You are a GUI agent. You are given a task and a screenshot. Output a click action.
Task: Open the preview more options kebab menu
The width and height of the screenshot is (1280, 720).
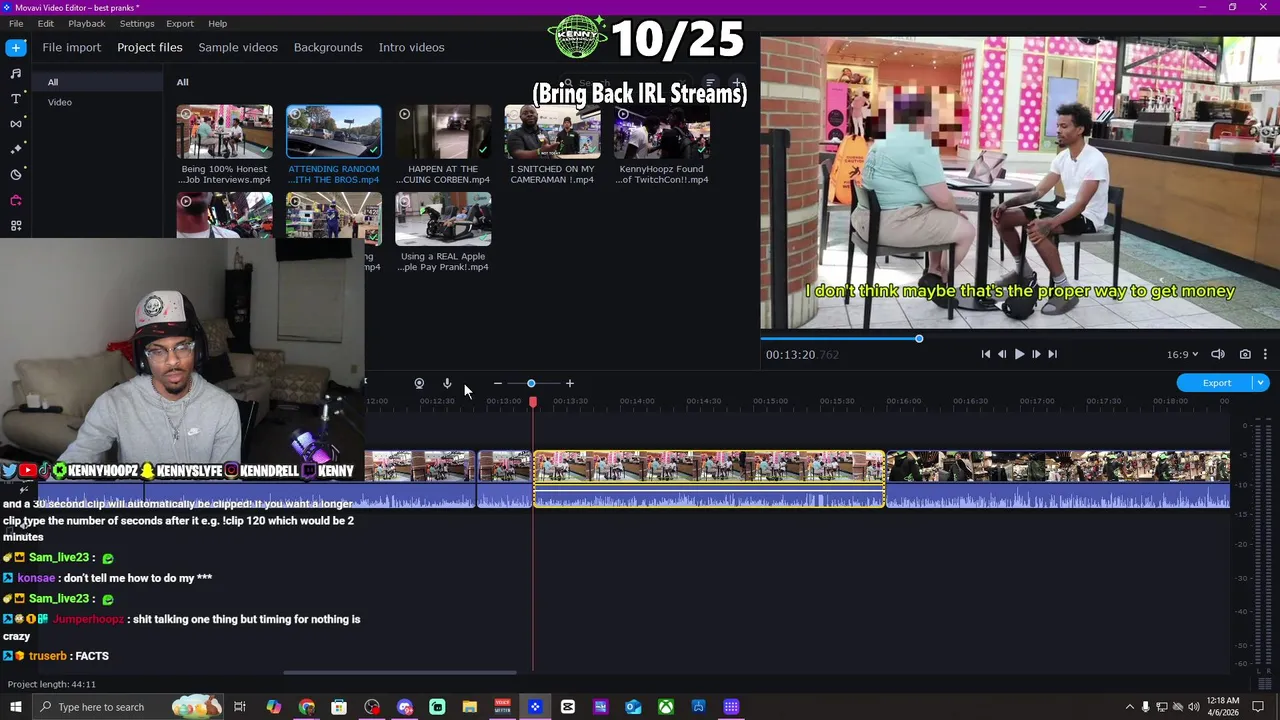1265,354
